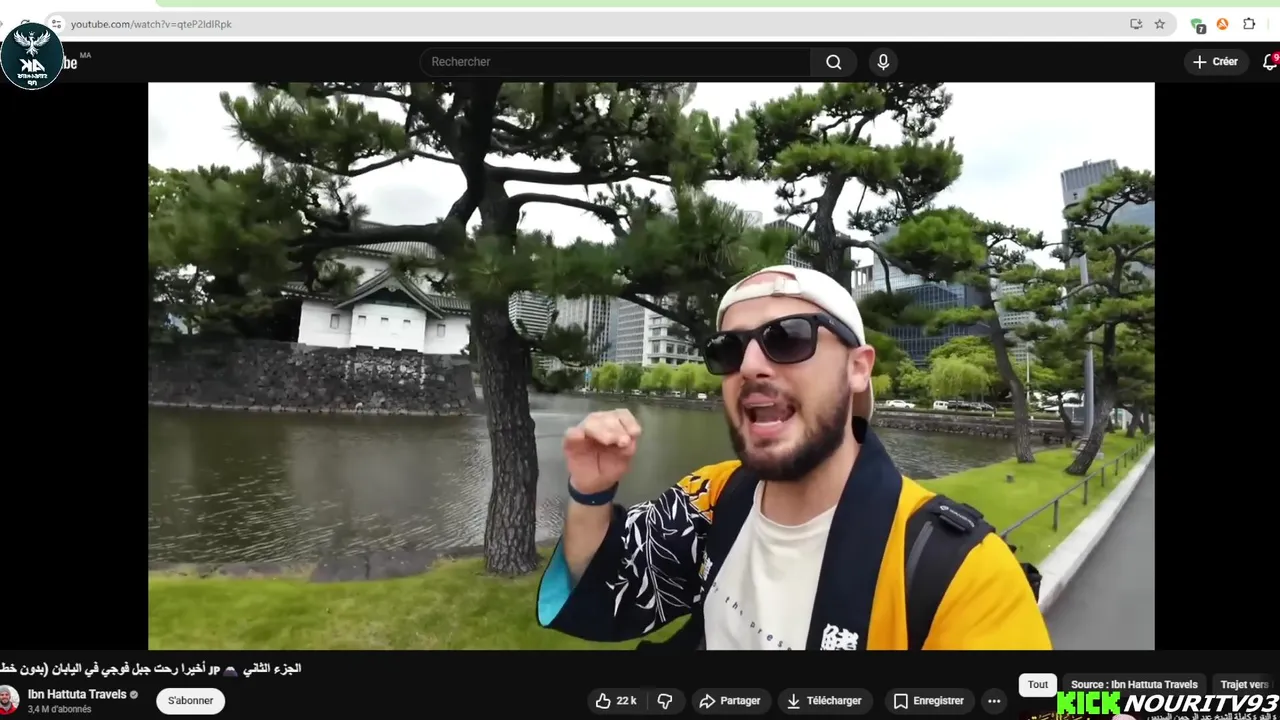Save video with Enregistrer button
The width and height of the screenshot is (1280, 720).
[x=928, y=701]
